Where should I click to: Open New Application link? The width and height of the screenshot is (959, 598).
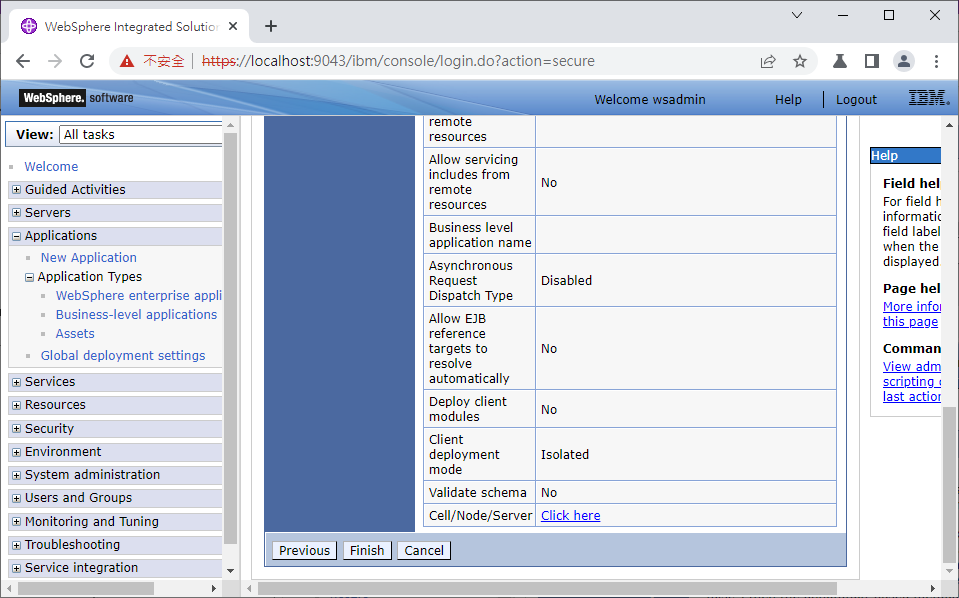tap(89, 257)
